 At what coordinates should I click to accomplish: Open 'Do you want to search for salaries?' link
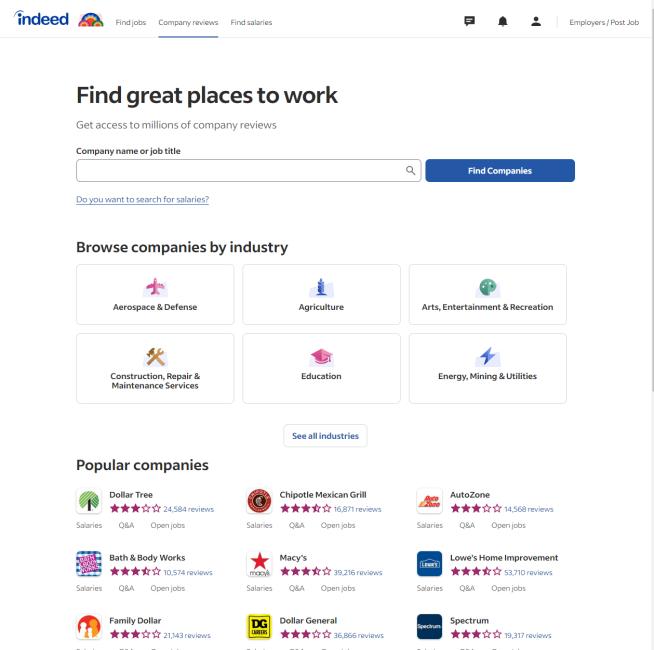pos(142,199)
